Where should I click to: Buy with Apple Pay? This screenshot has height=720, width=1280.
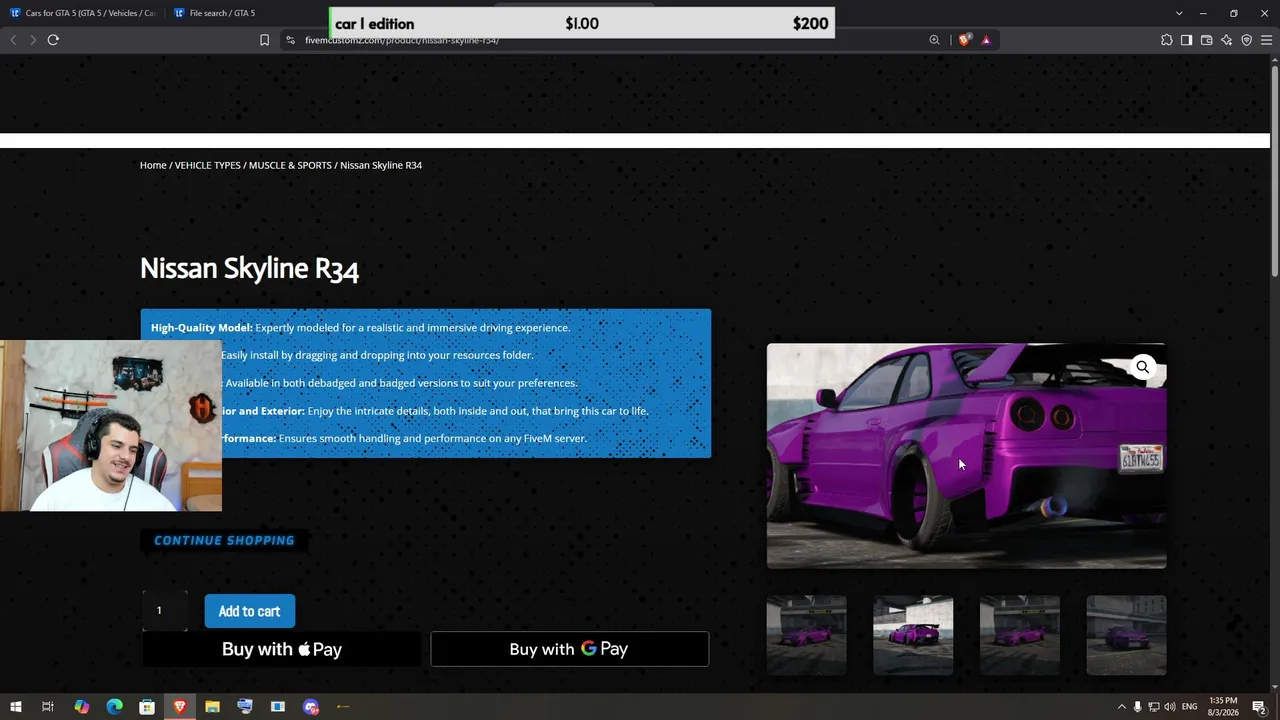282,649
